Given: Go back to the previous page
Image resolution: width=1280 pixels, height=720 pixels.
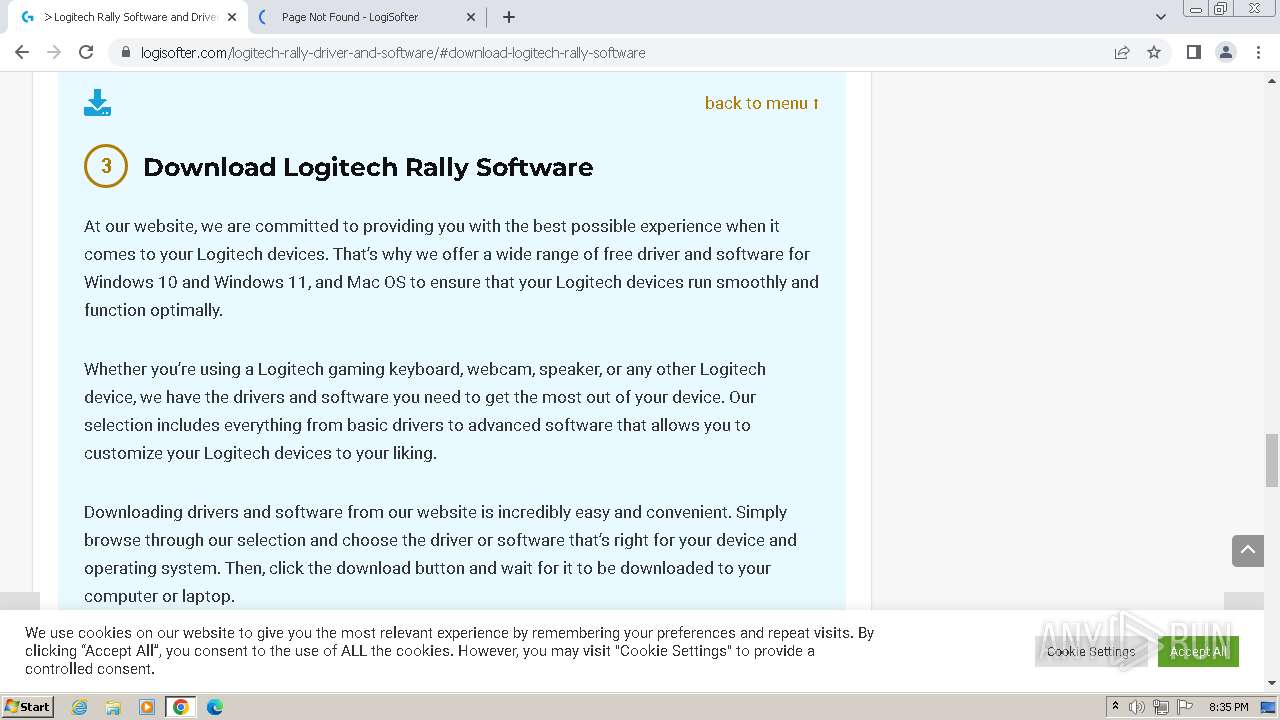Looking at the screenshot, I should click(22, 52).
